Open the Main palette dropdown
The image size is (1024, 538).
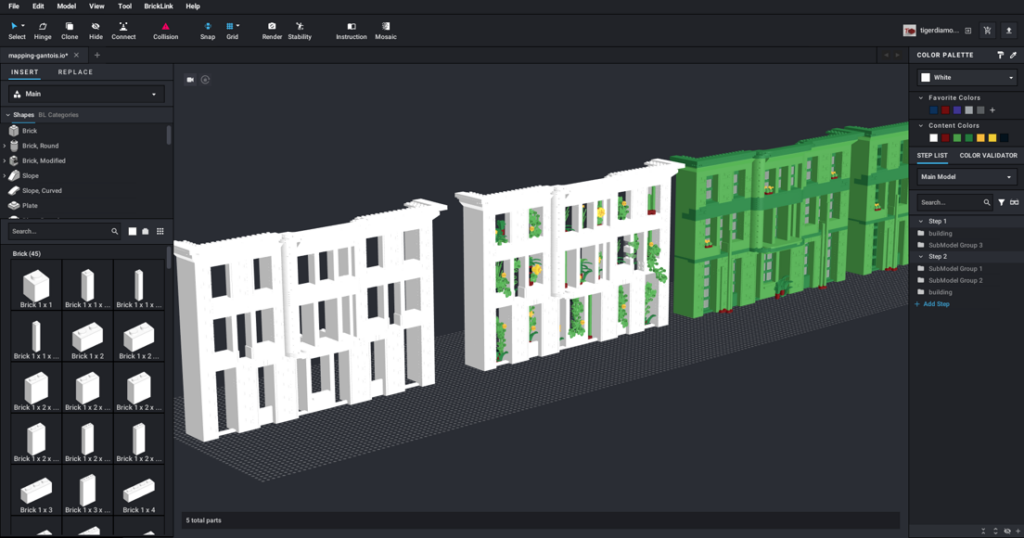(x=86, y=94)
